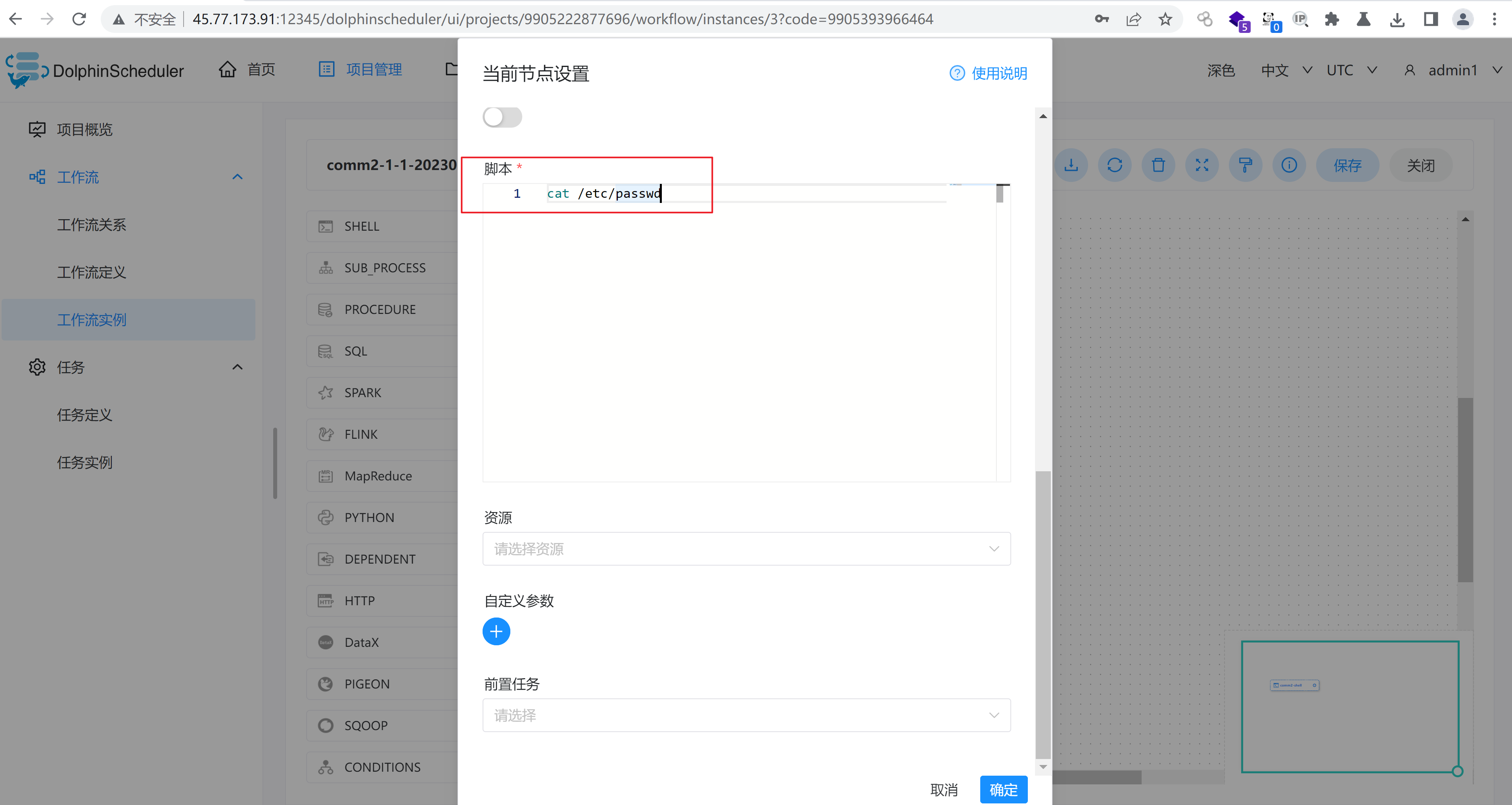Click the trash delete icon in toolbar
This screenshot has height=805, width=1512.
click(x=1158, y=165)
